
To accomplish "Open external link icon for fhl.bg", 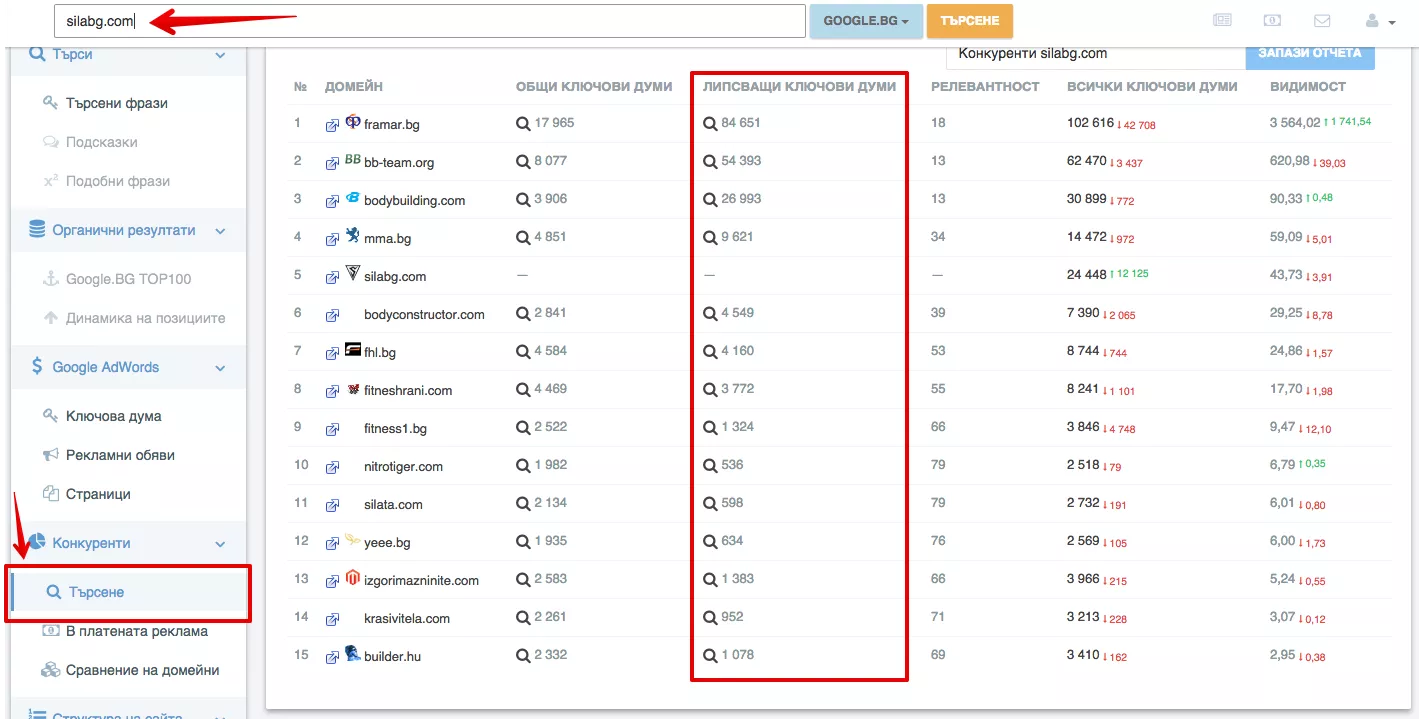I will coord(332,353).
